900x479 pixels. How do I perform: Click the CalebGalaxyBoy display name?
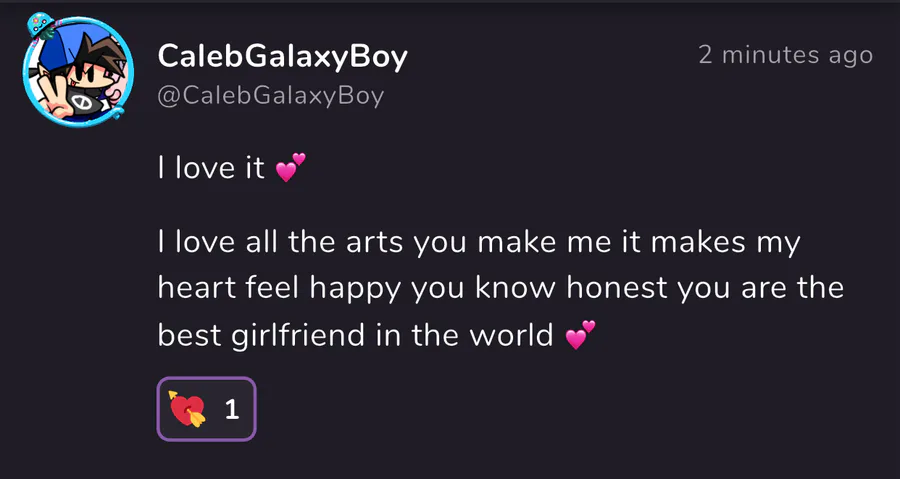[x=282, y=57]
